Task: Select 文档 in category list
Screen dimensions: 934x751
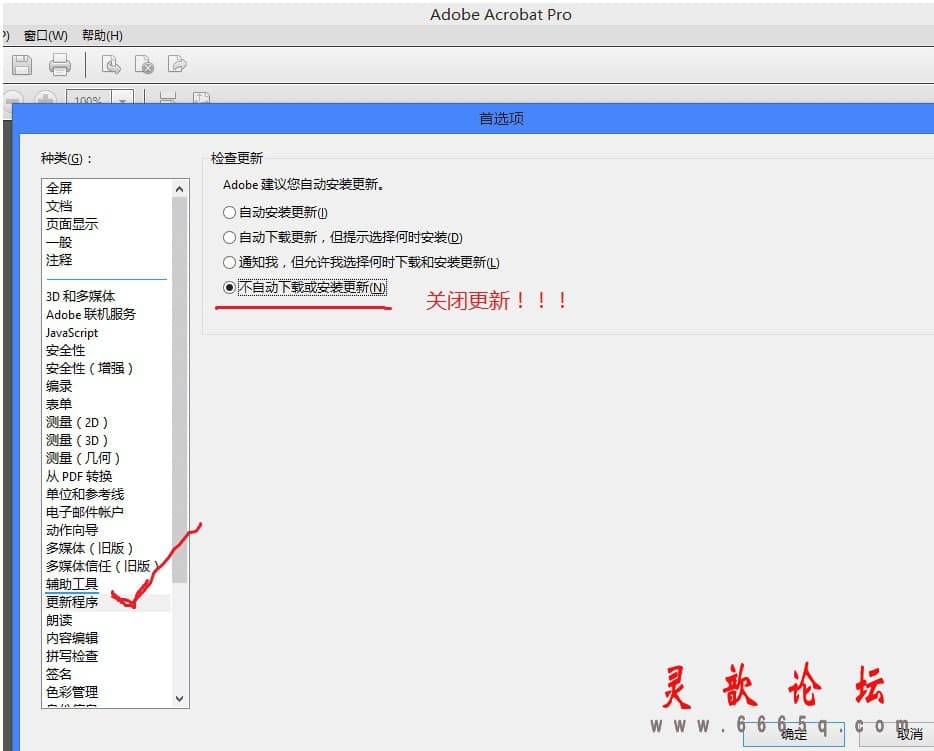Action: 59,206
